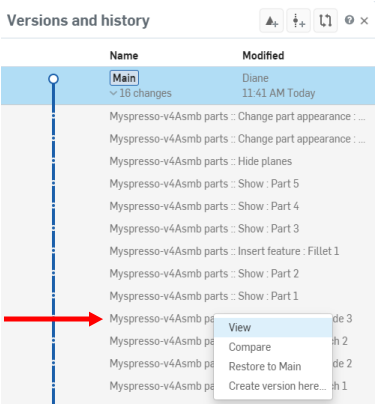Select the Show : Part 4 entry
The height and width of the screenshot is (405, 376).
pyautogui.click(x=204, y=206)
